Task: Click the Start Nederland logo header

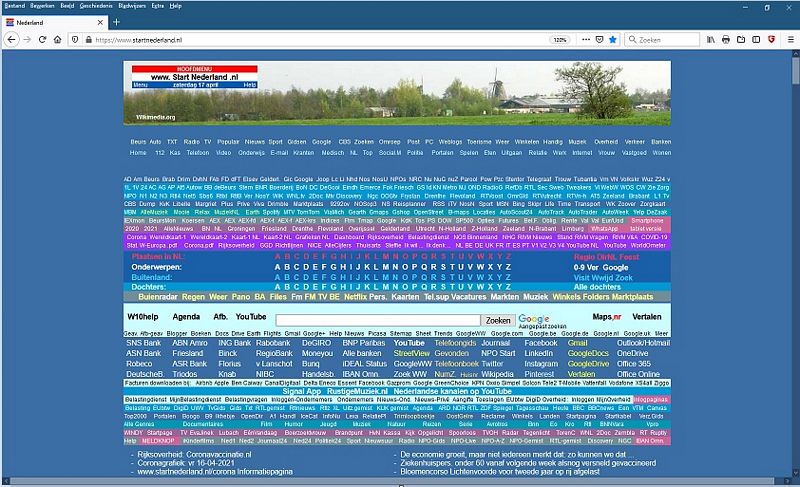Action: 194,76
